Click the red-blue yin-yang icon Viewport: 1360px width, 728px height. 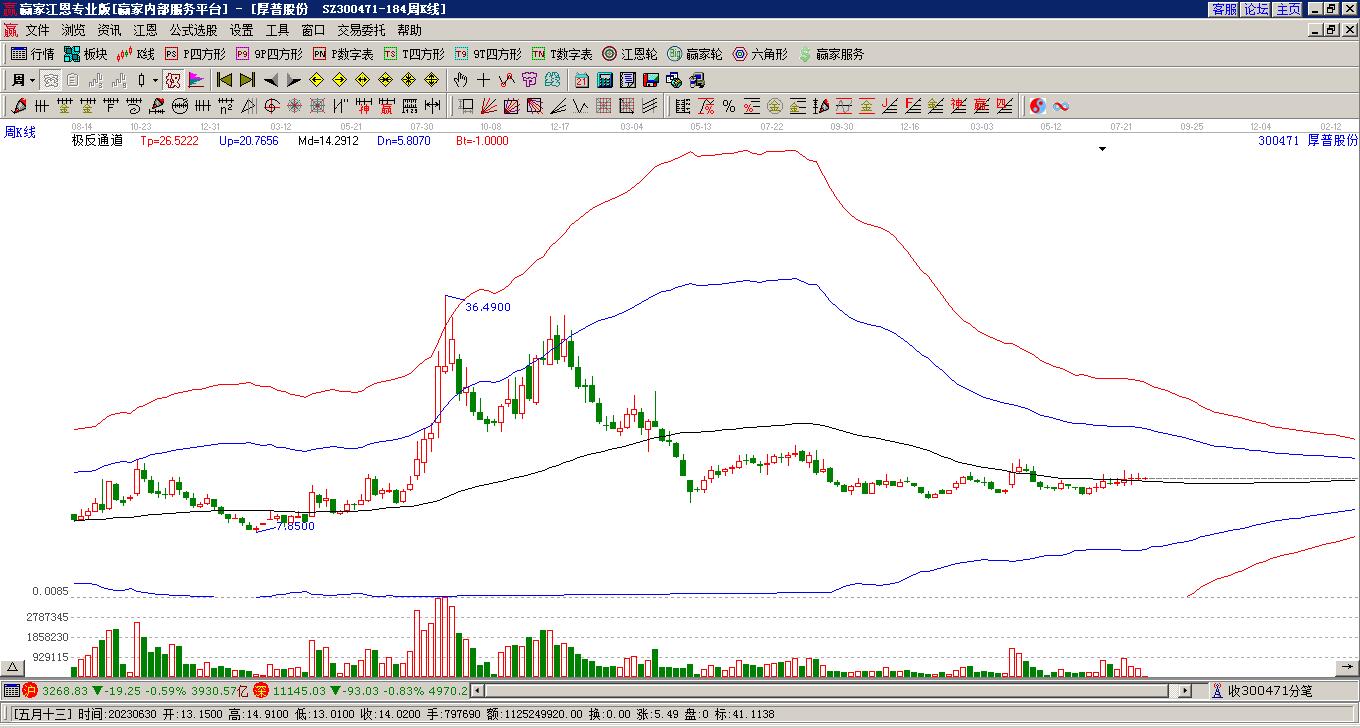click(x=1038, y=106)
